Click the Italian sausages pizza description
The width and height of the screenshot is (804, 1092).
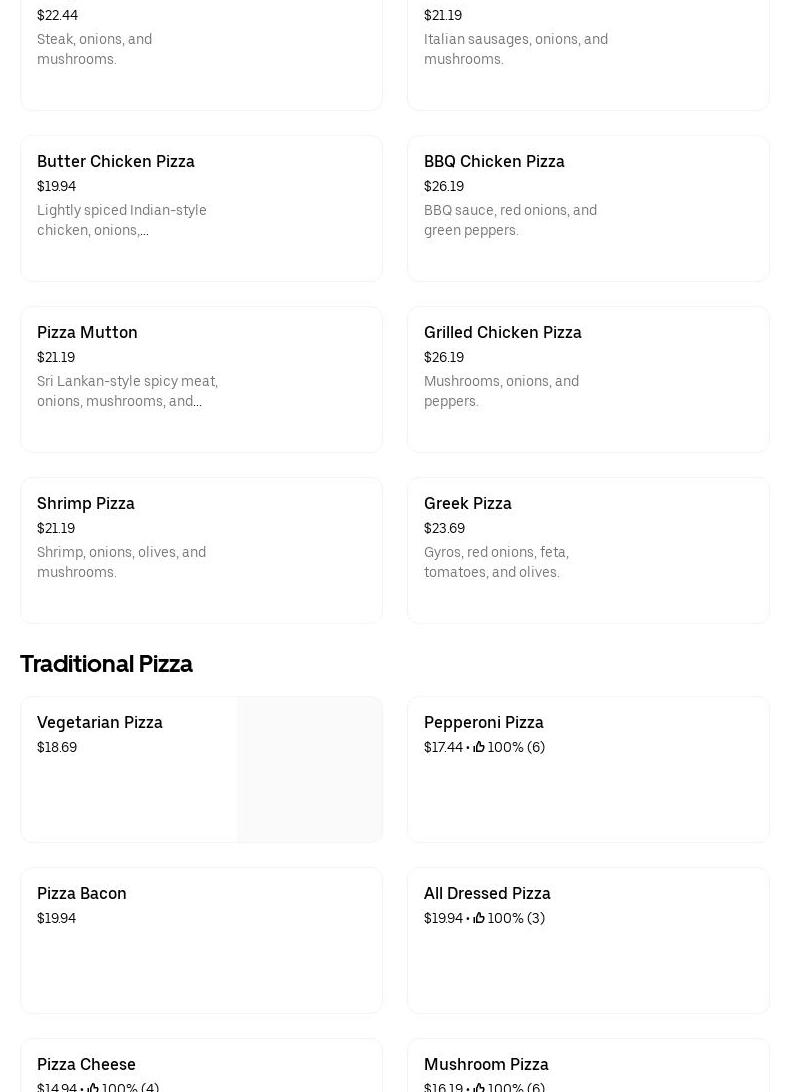point(515,49)
